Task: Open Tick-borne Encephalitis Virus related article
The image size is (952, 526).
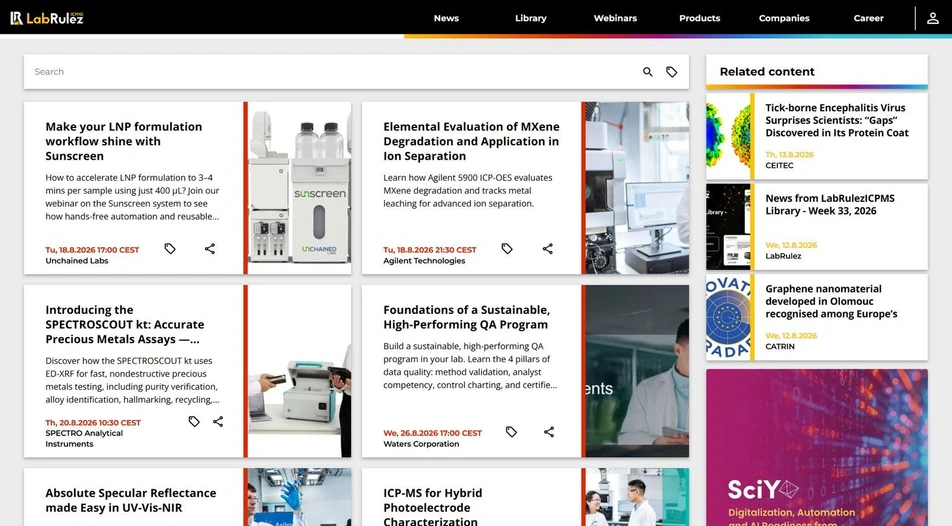Action: click(837, 120)
